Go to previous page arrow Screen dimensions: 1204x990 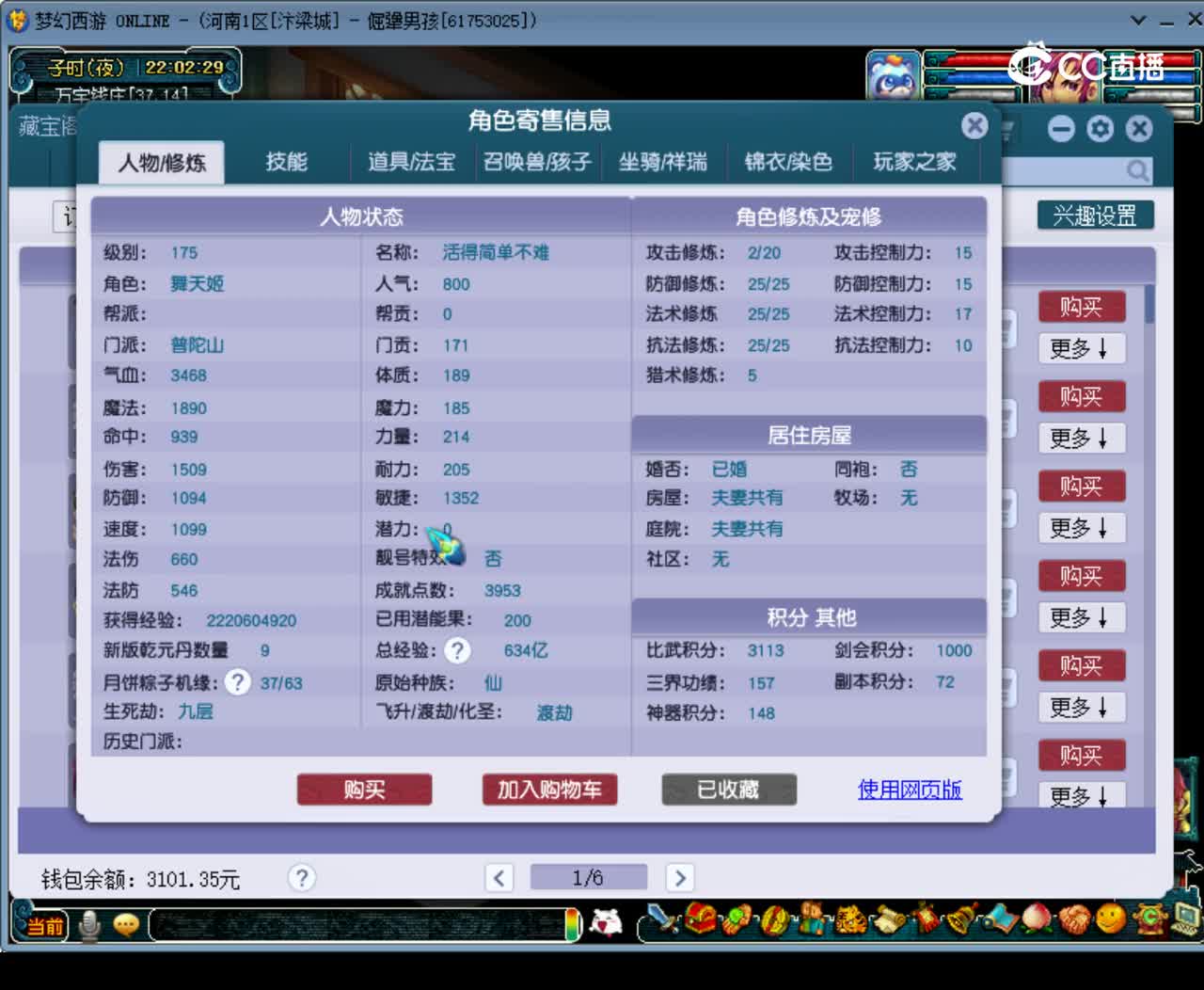(x=499, y=878)
